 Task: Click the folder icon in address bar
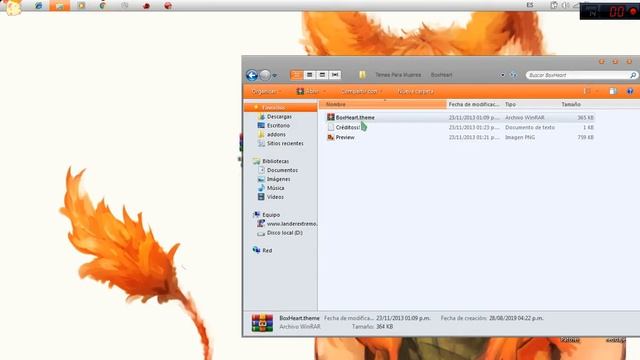(x=362, y=75)
